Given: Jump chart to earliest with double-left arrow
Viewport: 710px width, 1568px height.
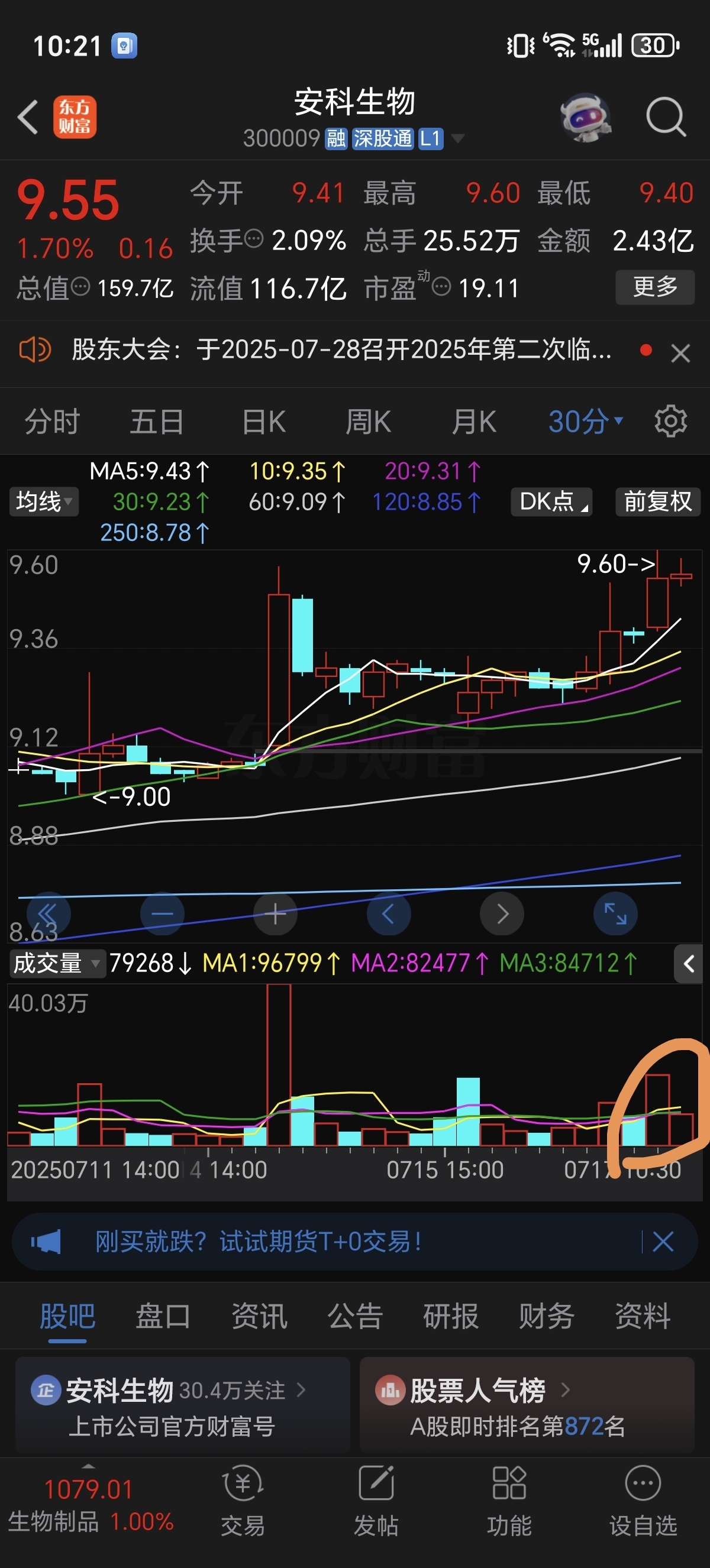Looking at the screenshot, I should point(49,913).
